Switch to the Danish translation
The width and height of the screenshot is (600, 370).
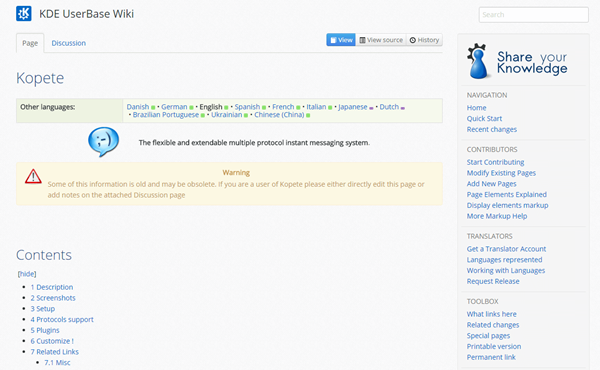point(138,107)
